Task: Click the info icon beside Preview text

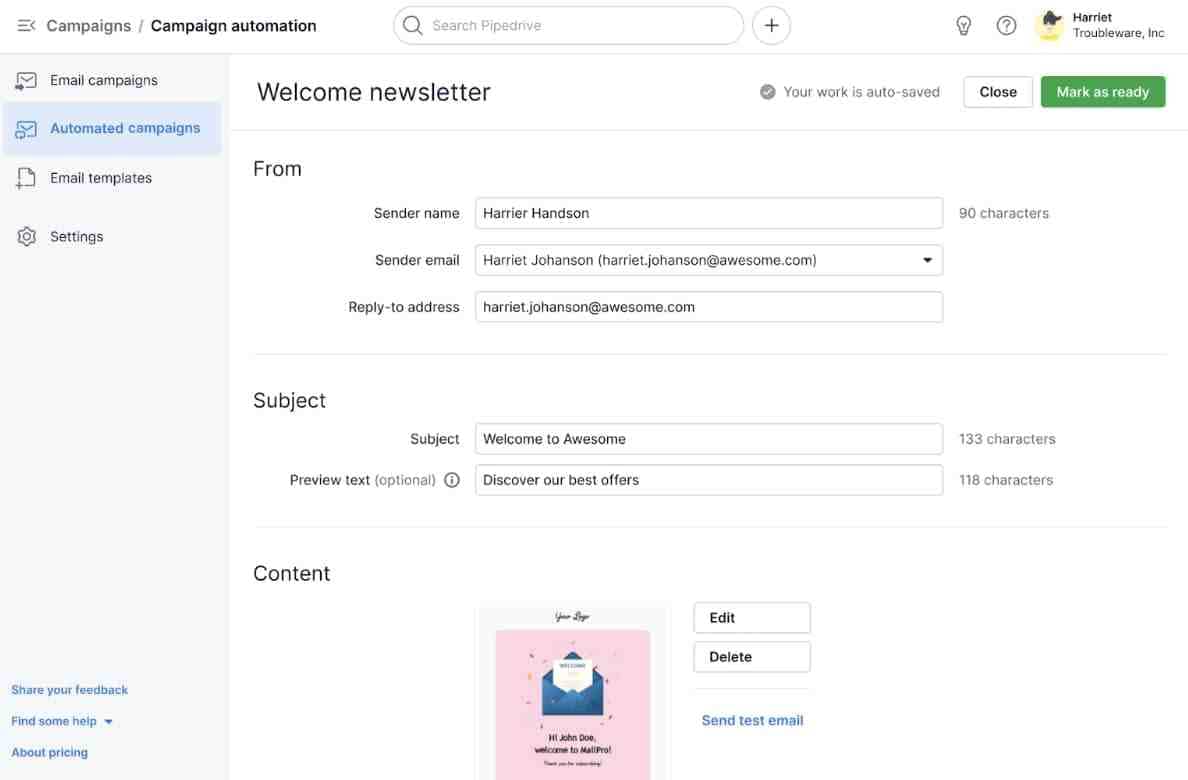Action: point(452,480)
